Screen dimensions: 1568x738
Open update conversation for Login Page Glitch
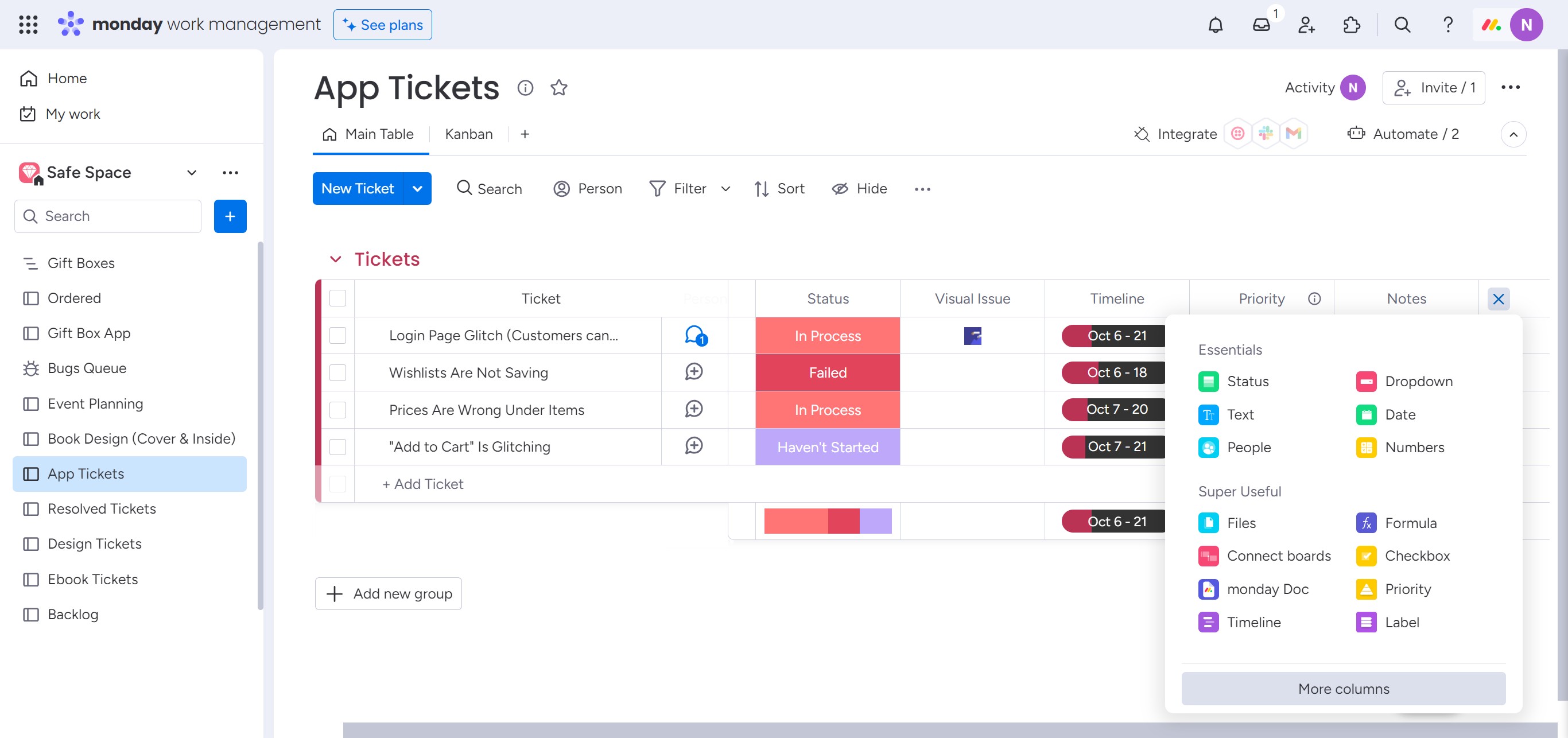(694, 335)
